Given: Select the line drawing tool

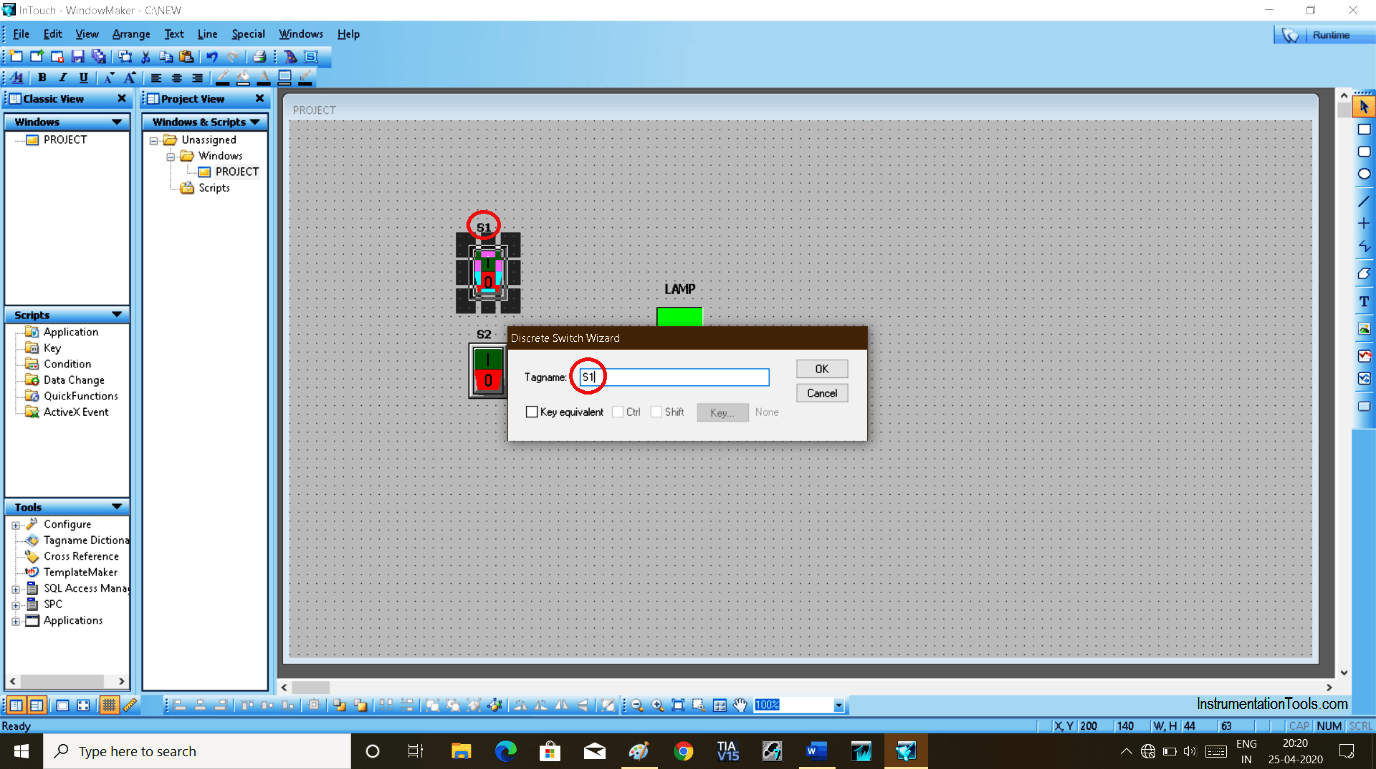Looking at the screenshot, I should 1364,200.
